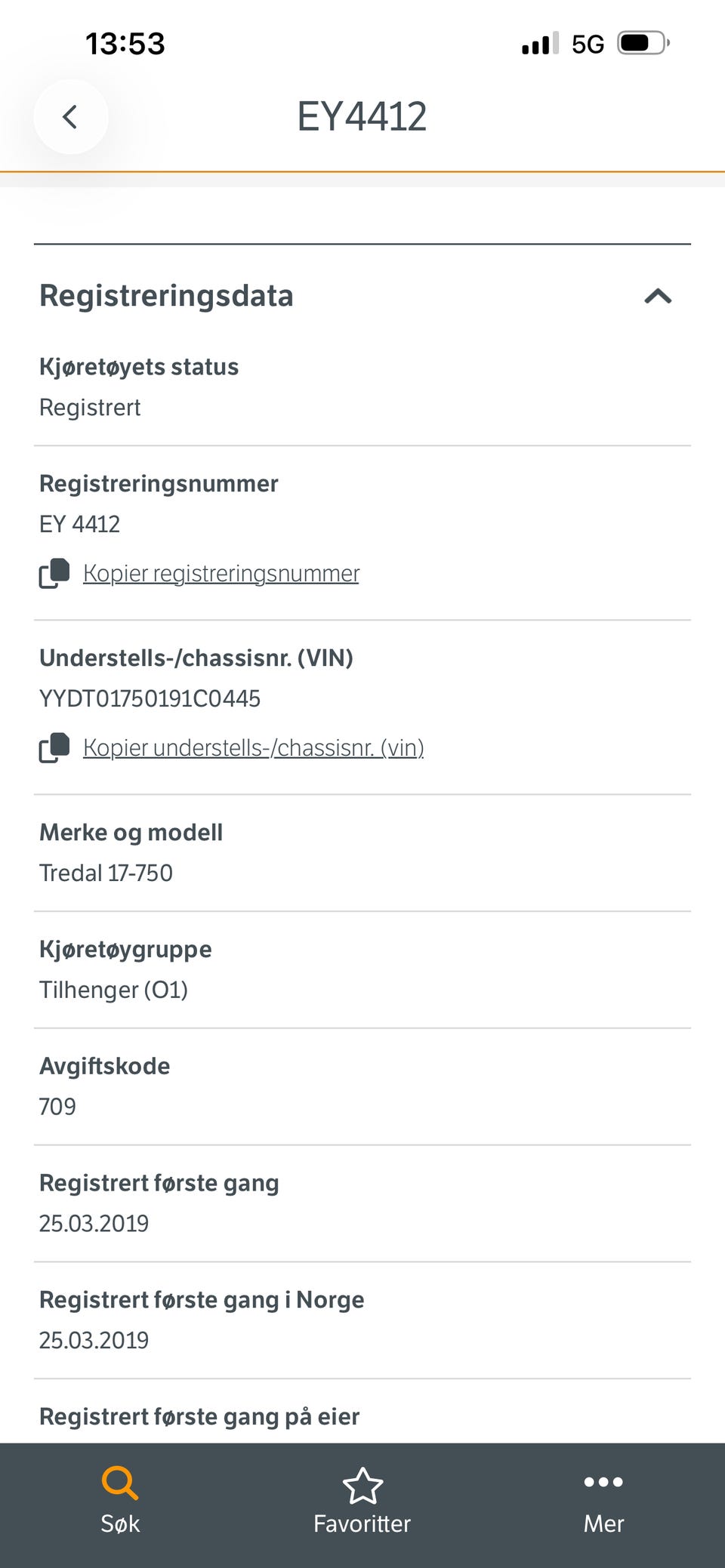Collapse the Registreringsdata section chevron
Image resolution: width=725 pixels, height=1568 pixels.
tap(658, 296)
